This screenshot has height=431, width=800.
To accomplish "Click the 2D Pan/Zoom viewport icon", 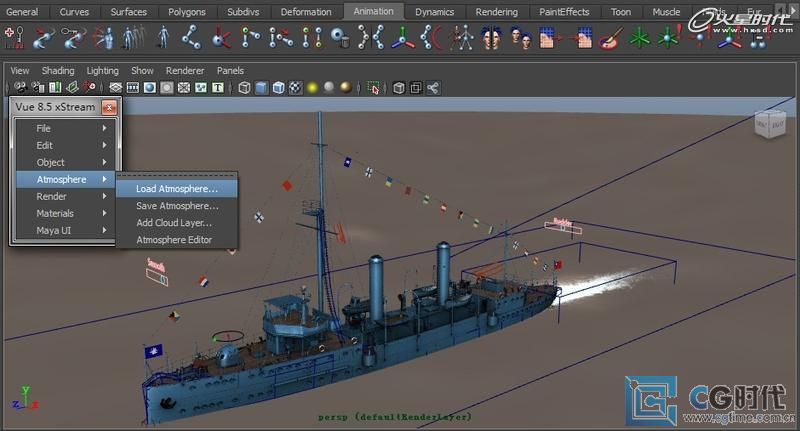I will click(89, 87).
